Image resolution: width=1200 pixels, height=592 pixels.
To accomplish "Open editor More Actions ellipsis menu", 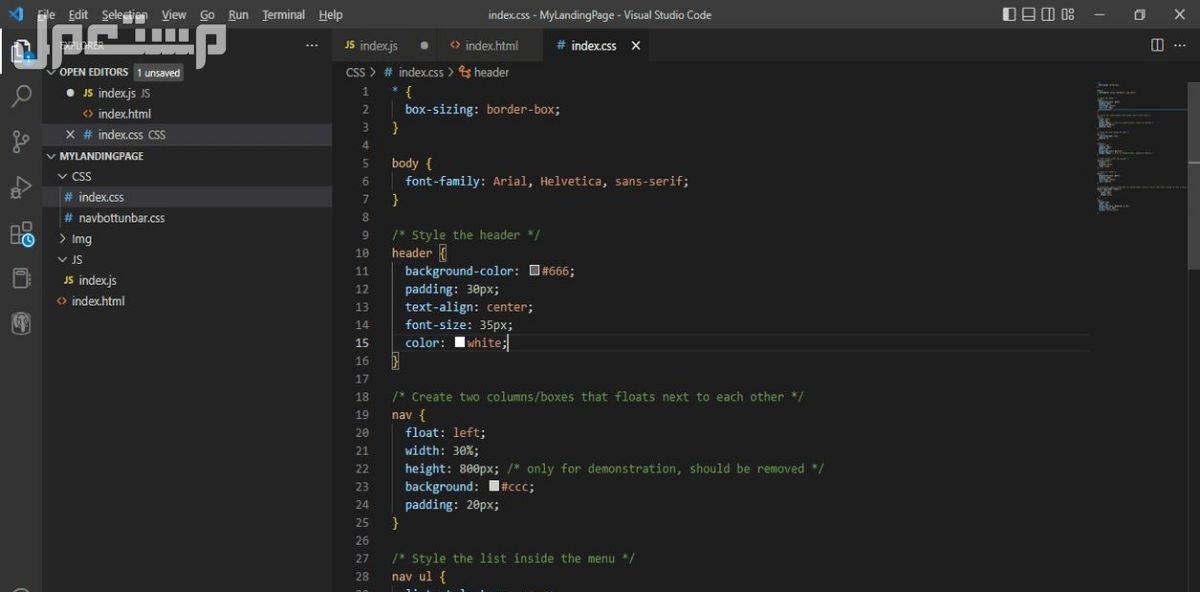I will coord(1181,45).
